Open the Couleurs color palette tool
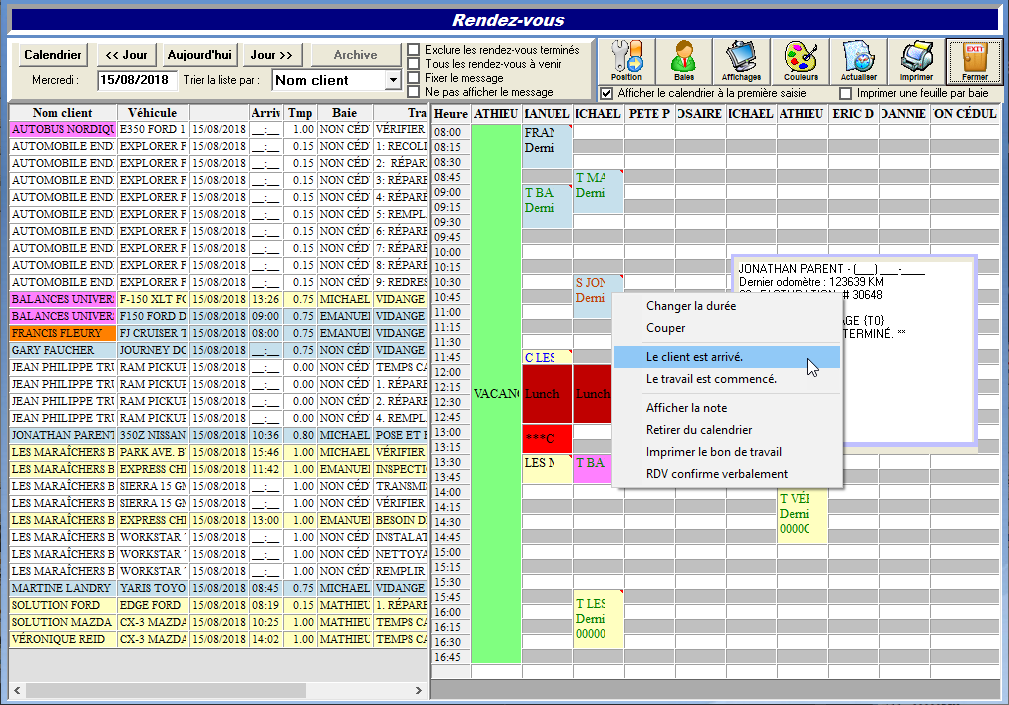Image resolution: width=1009 pixels, height=705 pixels. click(x=801, y=60)
